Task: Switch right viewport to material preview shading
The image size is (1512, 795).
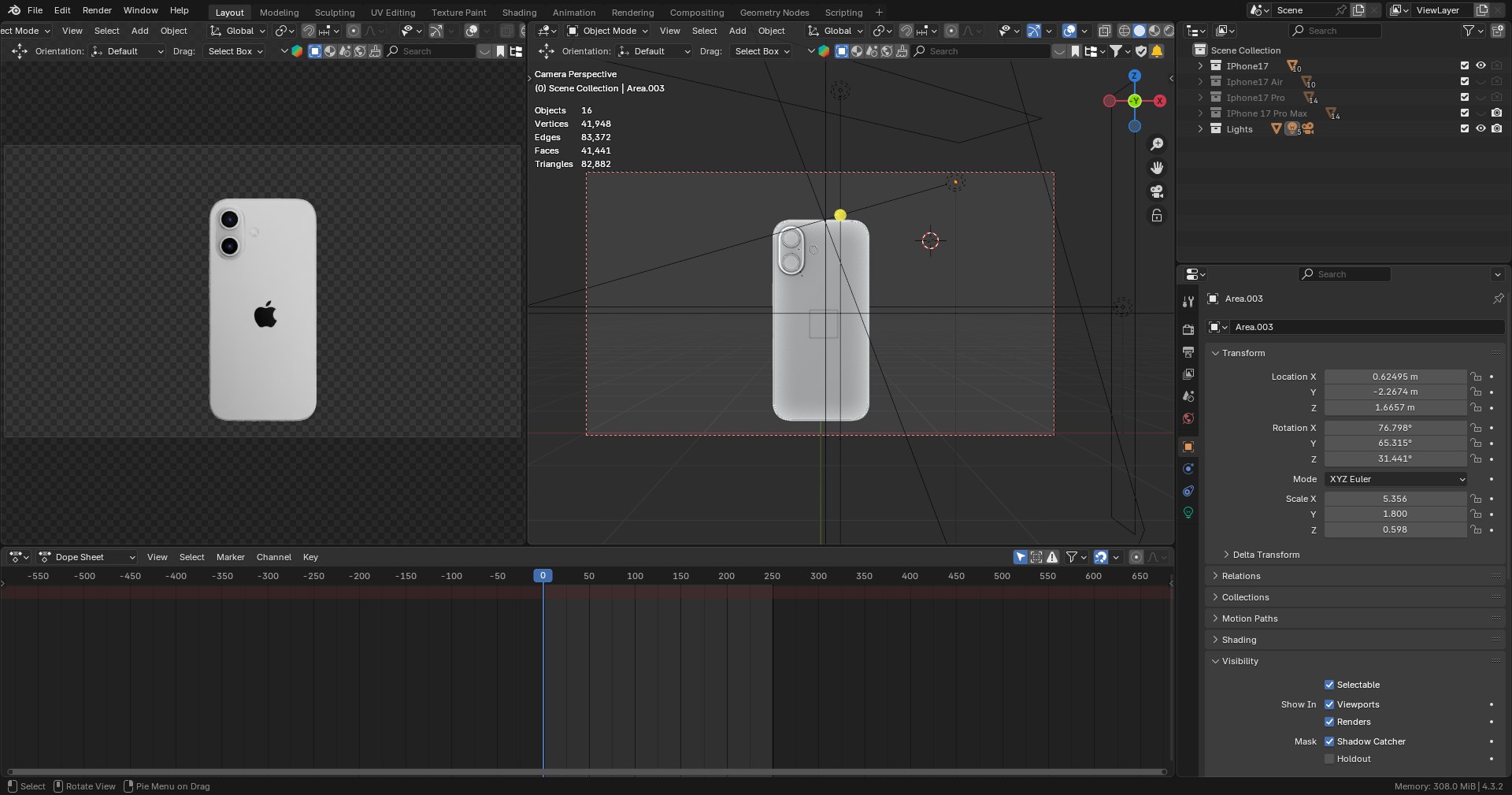Action: point(1154,31)
